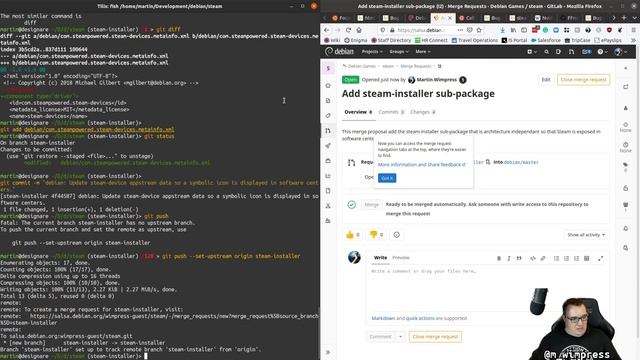Open the More dropdown in GitLab navbar

423,52
